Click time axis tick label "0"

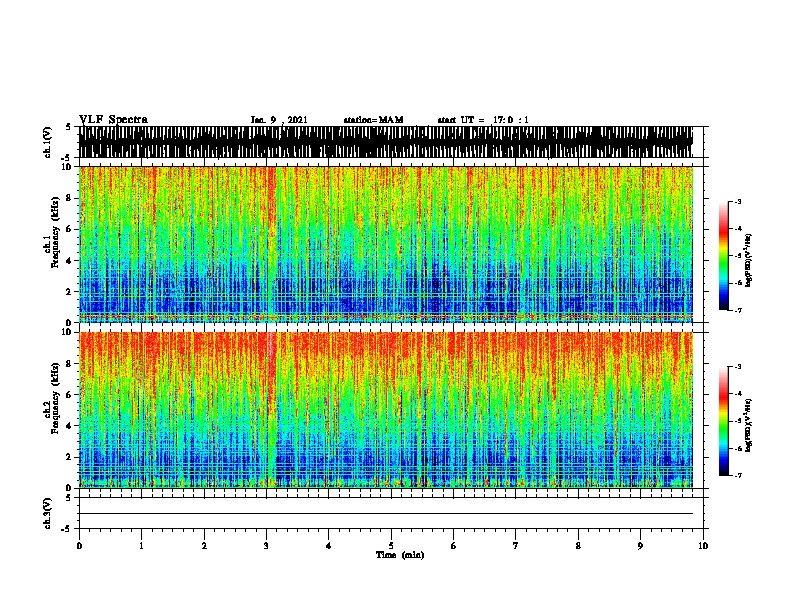coord(79,546)
